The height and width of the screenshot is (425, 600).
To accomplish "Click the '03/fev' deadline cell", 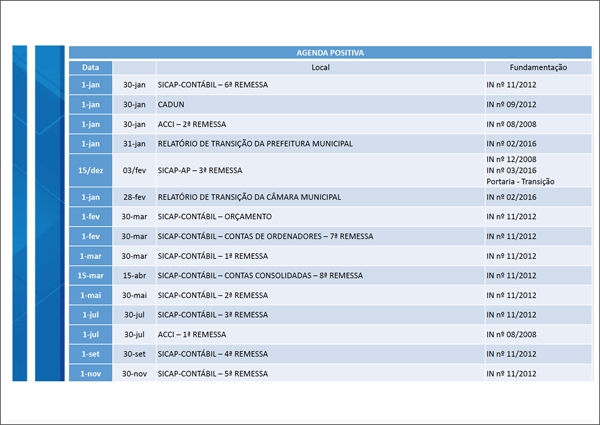I will coord(134,170).
